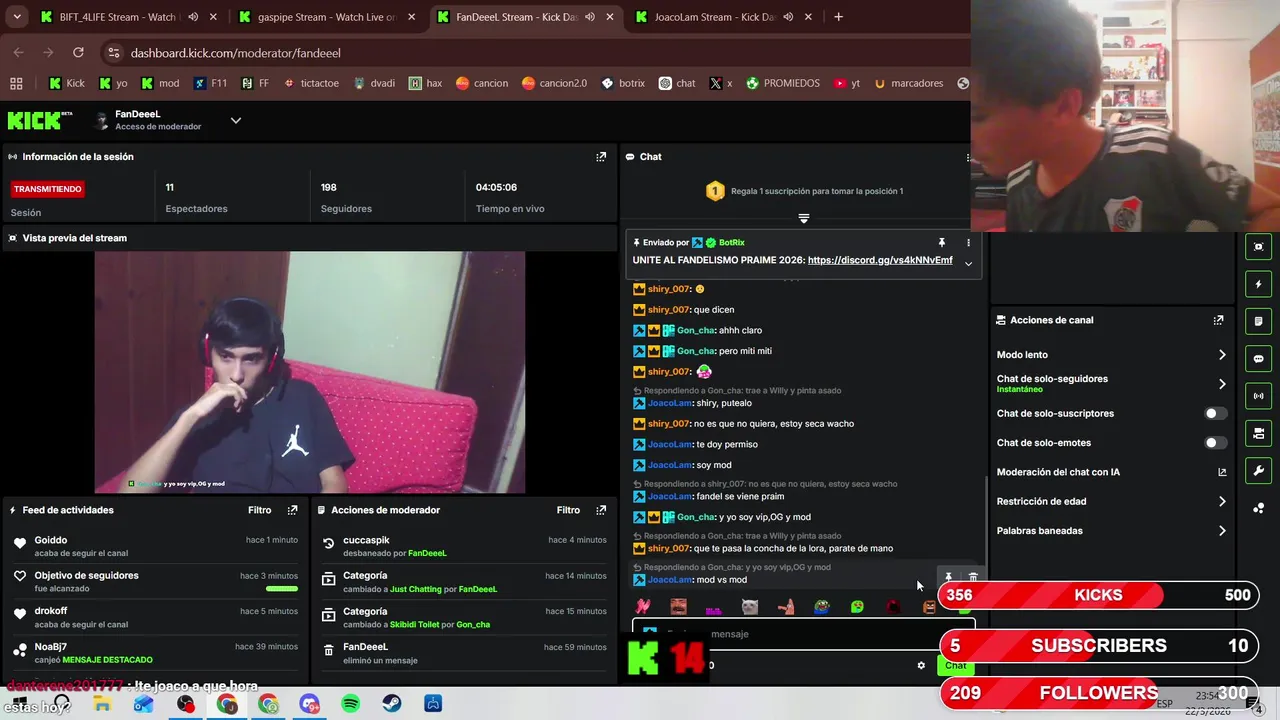Toggle Chat de solo-suscriptores switch
The width and height of the screenshot is (1280, 720).
1215,413
